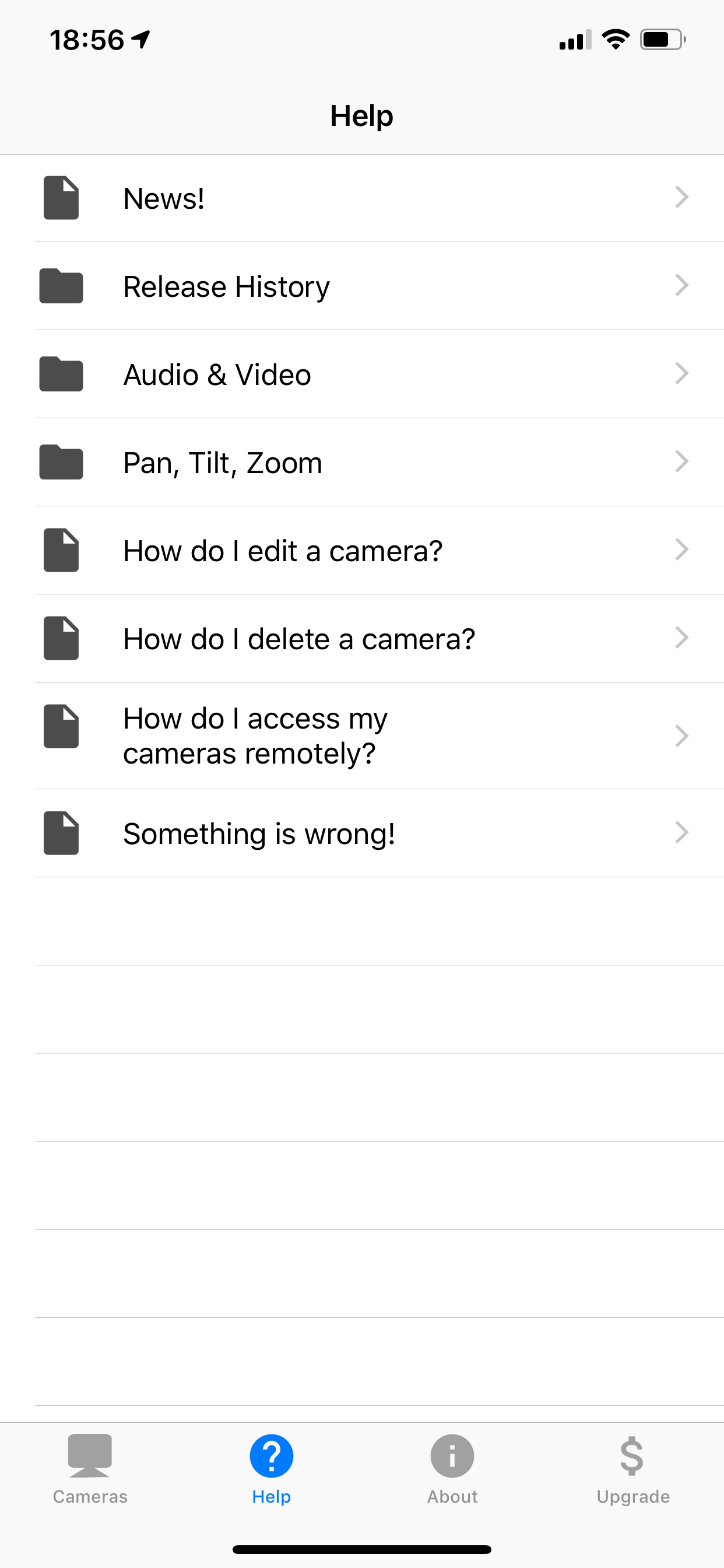Tap the remote access document icon
This screenshot has height=1568, width=724.
pos(61,726)
